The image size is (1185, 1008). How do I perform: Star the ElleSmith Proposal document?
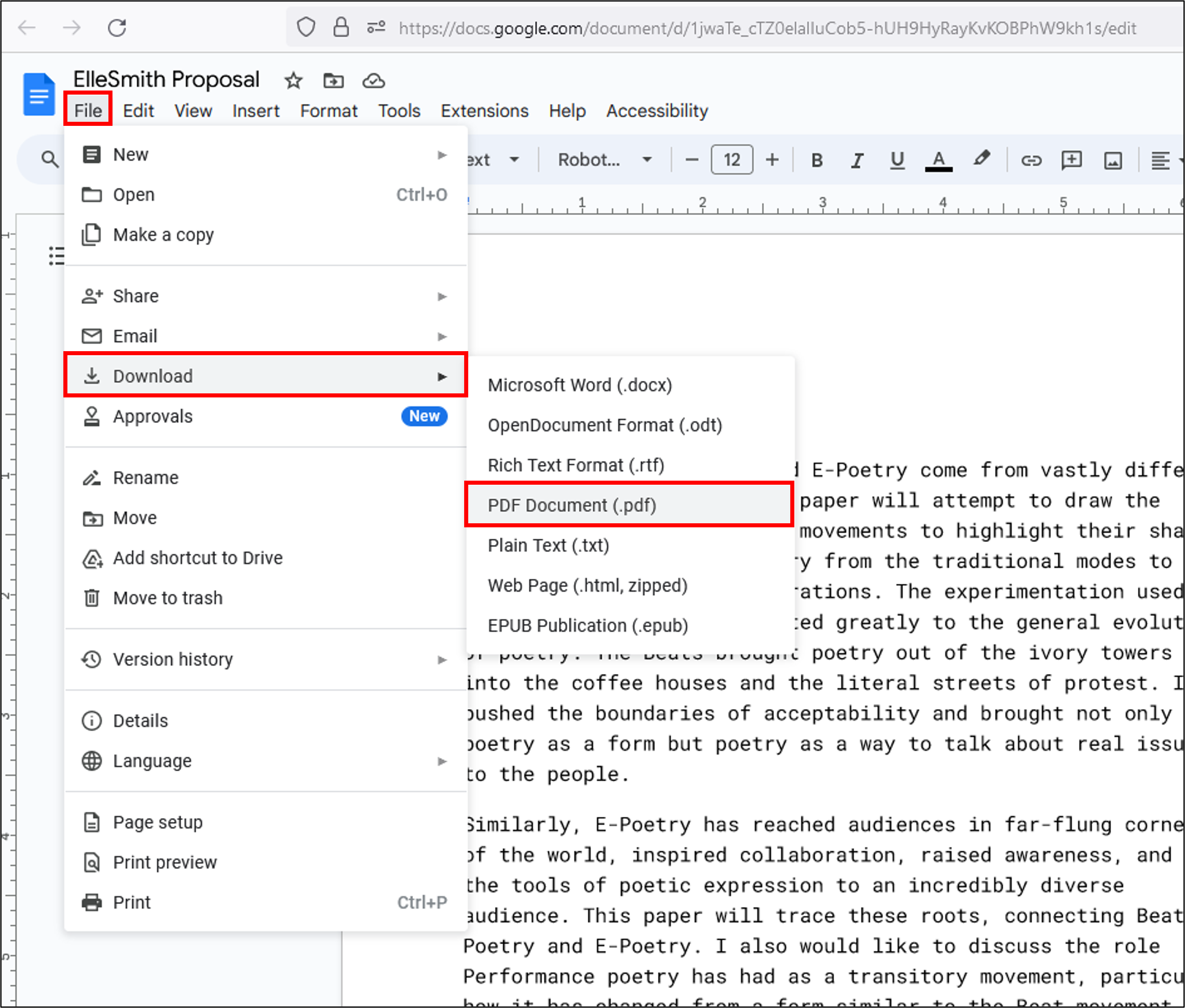coord(293,80)
